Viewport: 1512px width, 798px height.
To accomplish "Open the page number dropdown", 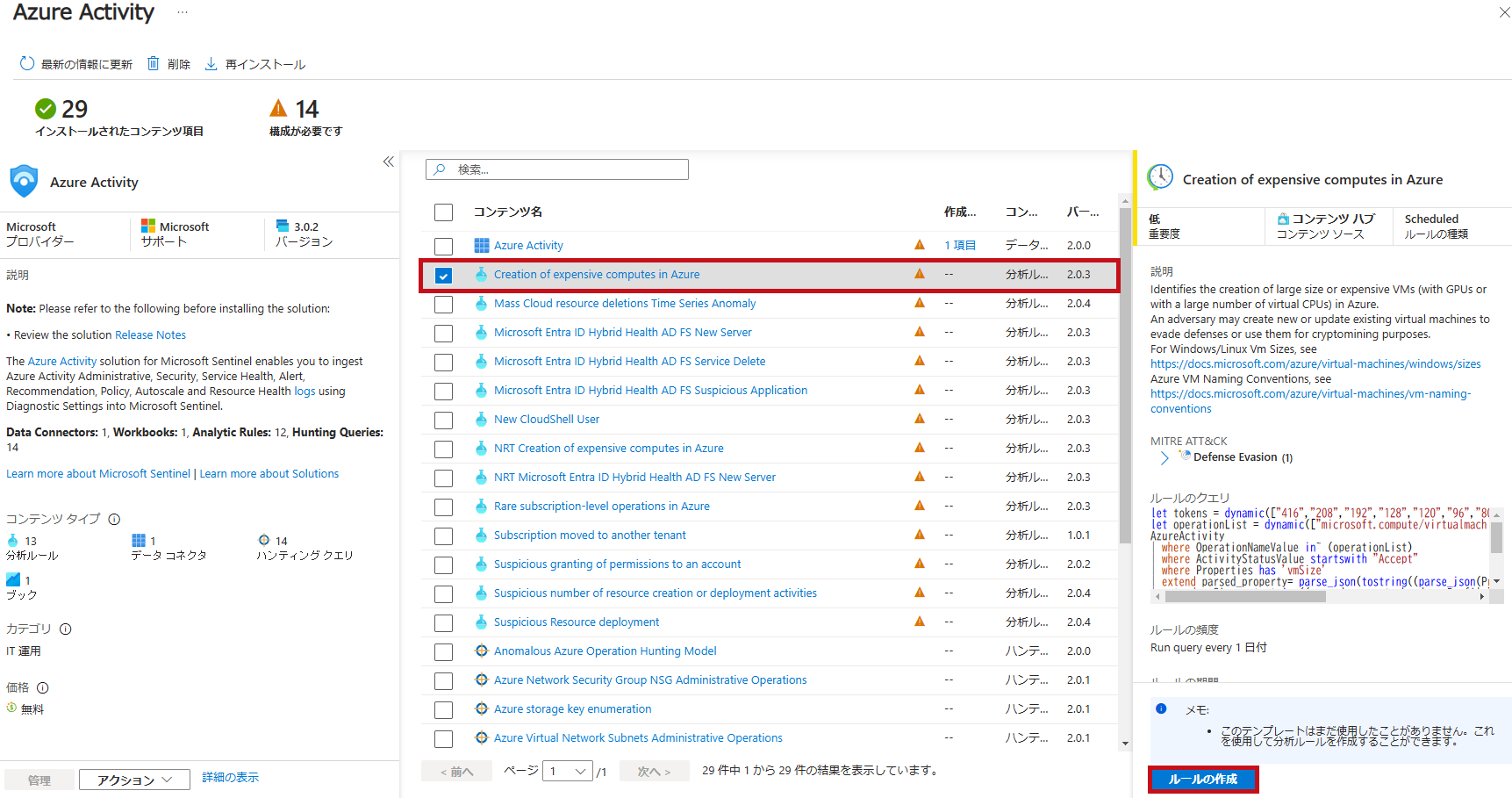I will [568, 772].
